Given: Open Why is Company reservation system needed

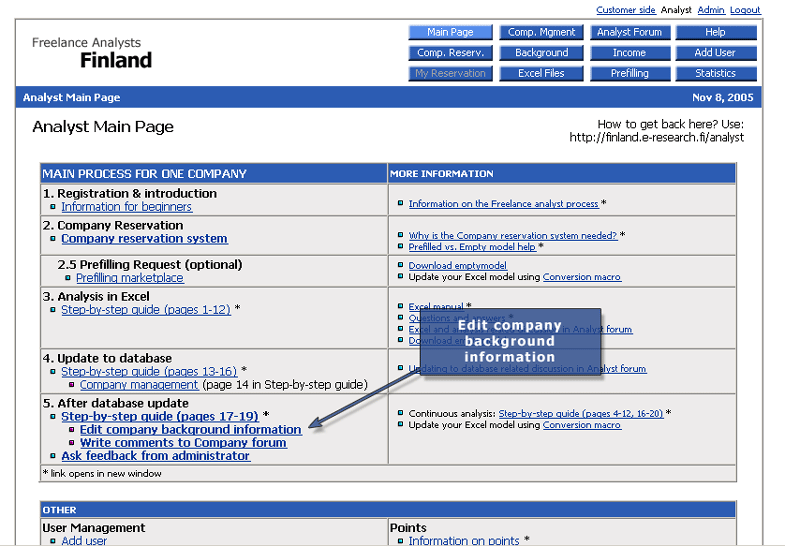Looking at the screenshot, I should (513, 235).
